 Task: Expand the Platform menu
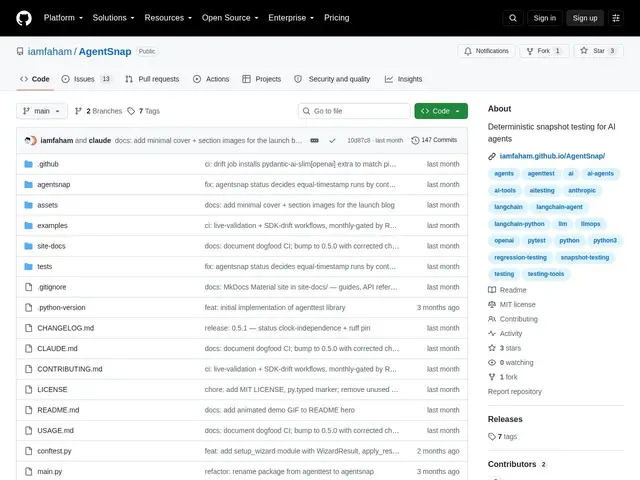click(x=63, y=18)
